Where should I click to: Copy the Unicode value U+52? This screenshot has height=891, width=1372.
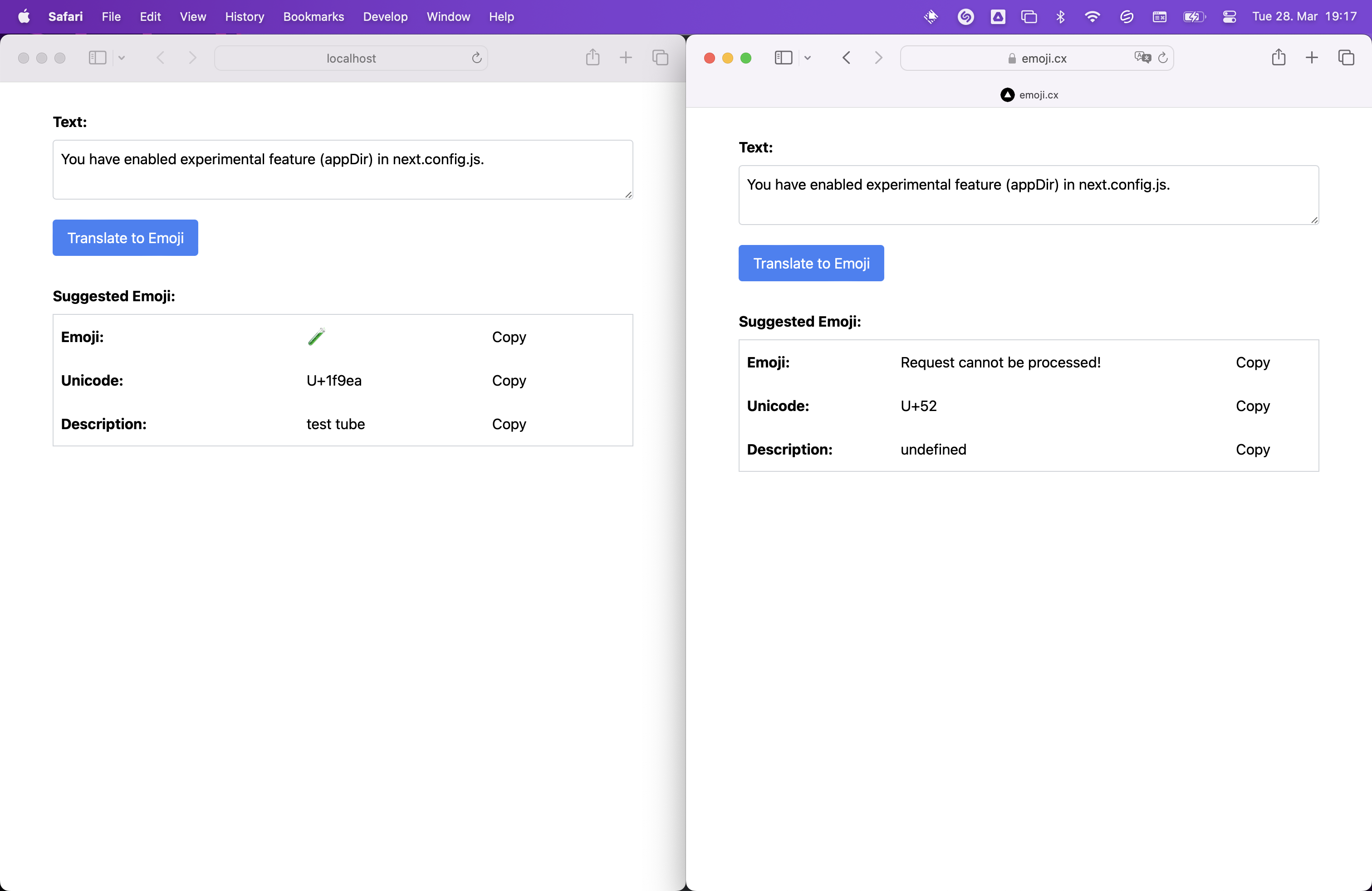point(1252,406)
